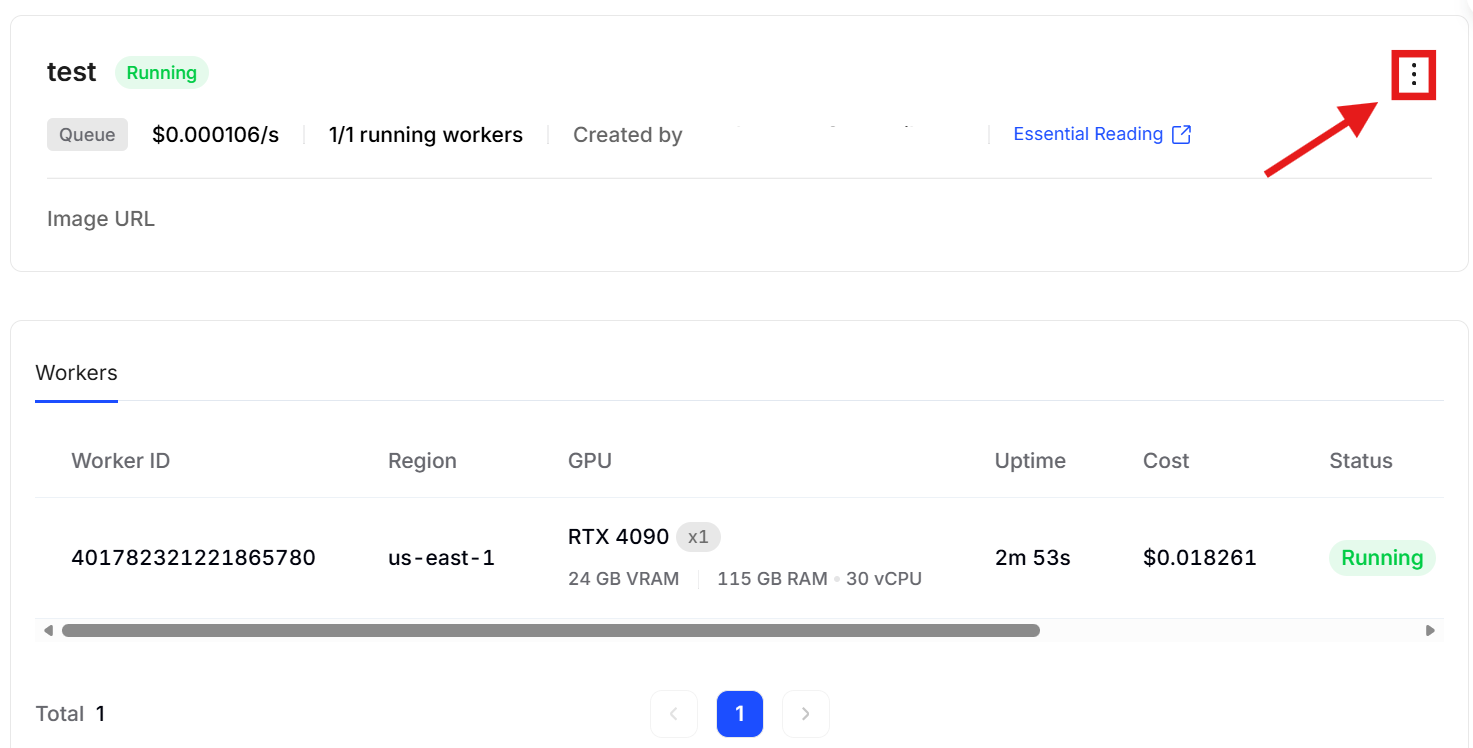Open the Essential Reading link

(x=1087, y=135)
